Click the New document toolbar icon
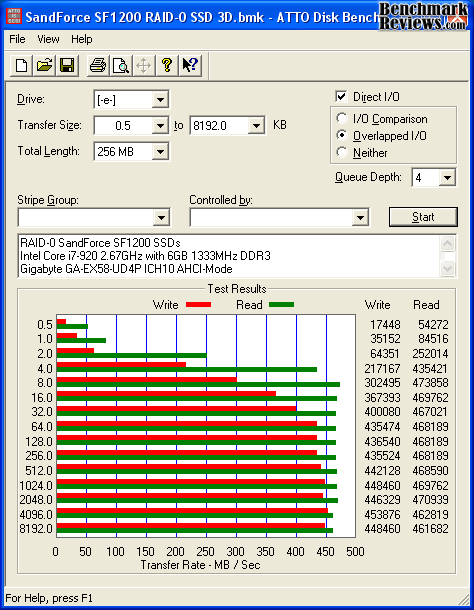Image resolution: width=474 pixels, height=610 pixels. point(21,65)
